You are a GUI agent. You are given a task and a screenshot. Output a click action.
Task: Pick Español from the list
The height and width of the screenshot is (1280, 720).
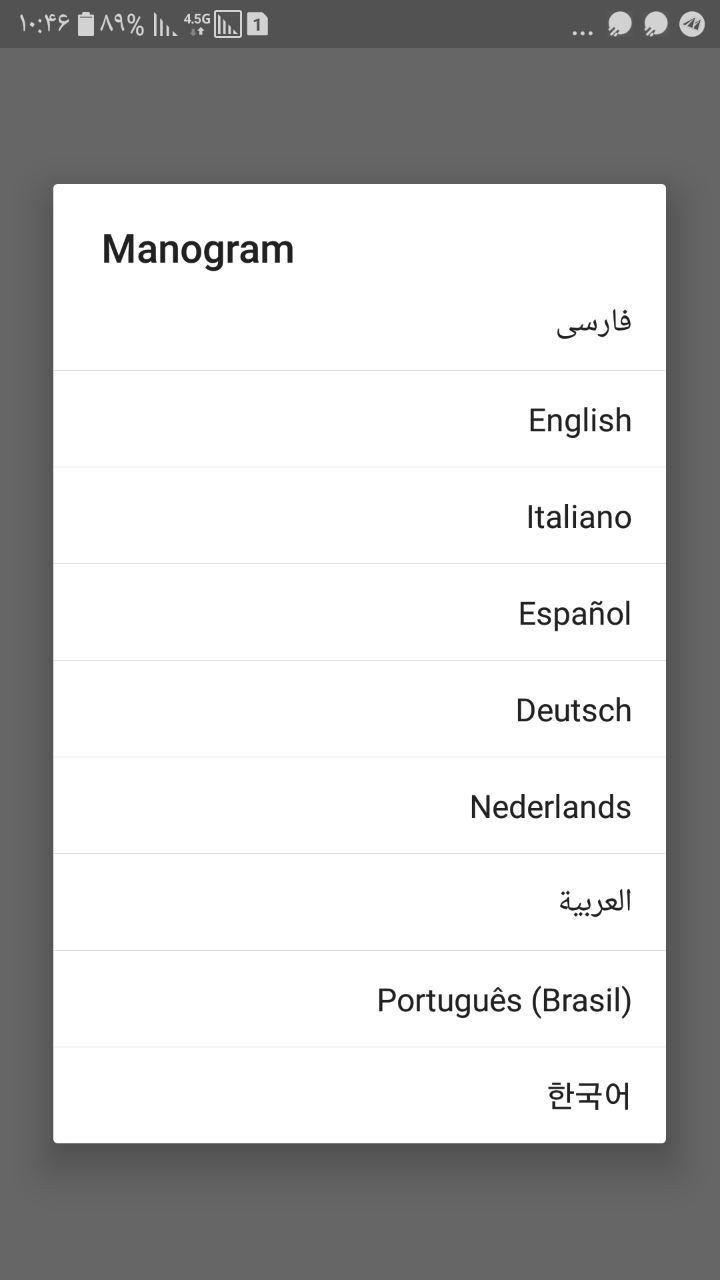click(574, 613)
